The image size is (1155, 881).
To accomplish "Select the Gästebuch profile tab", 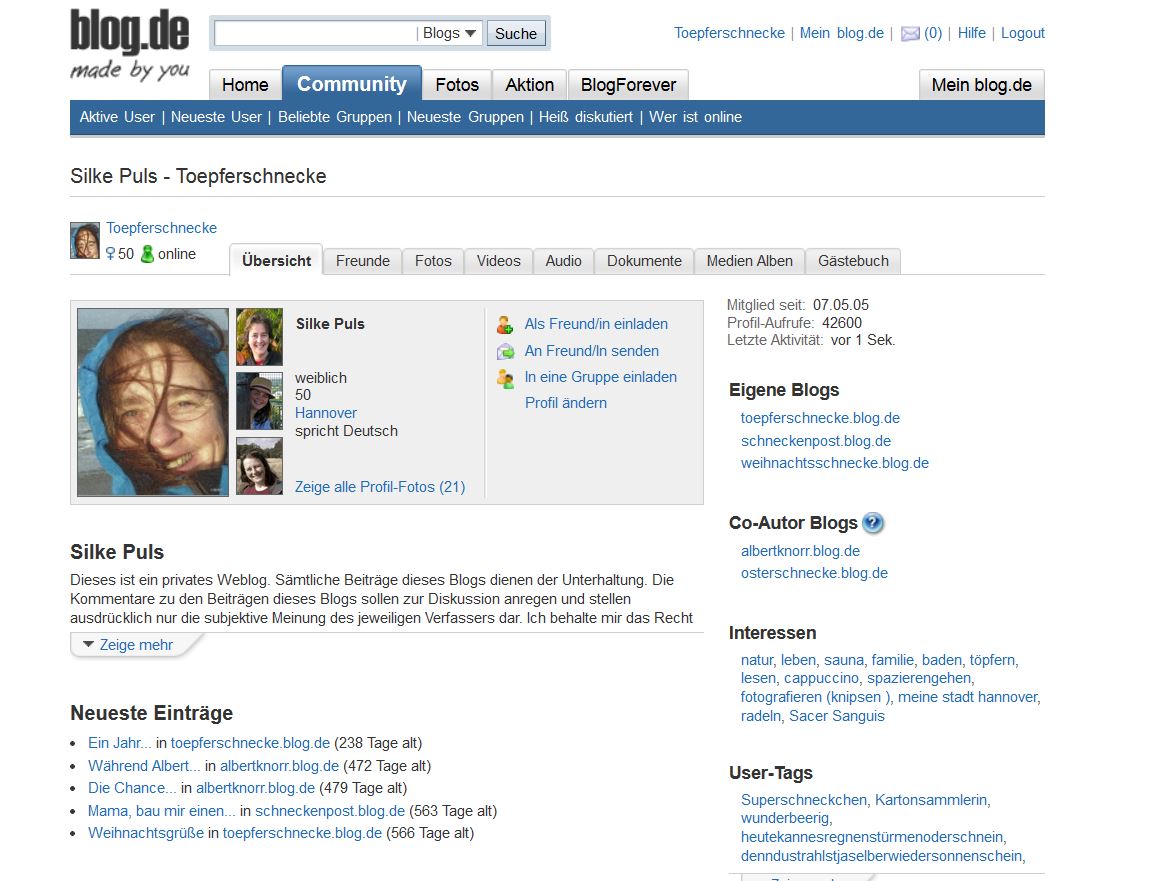I will tap(853, 261).
